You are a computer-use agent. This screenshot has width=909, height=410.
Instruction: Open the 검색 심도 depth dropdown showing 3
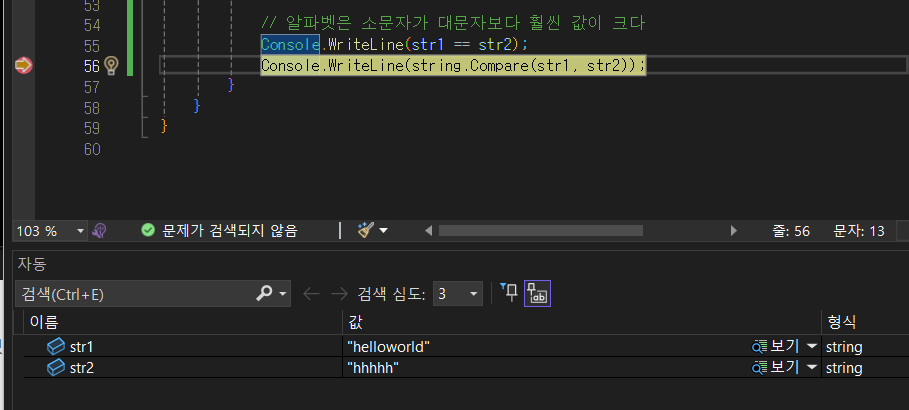tap(458, 294)
